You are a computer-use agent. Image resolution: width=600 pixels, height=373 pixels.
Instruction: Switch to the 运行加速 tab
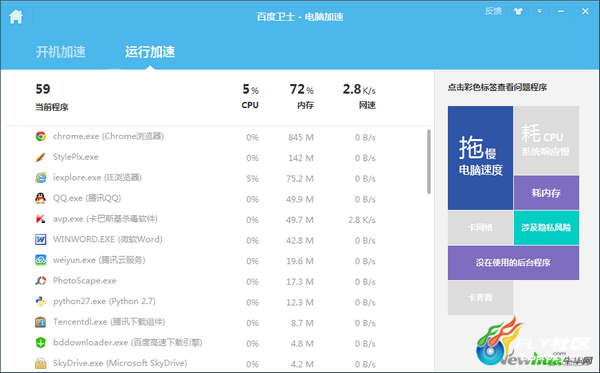click(150, 52)
